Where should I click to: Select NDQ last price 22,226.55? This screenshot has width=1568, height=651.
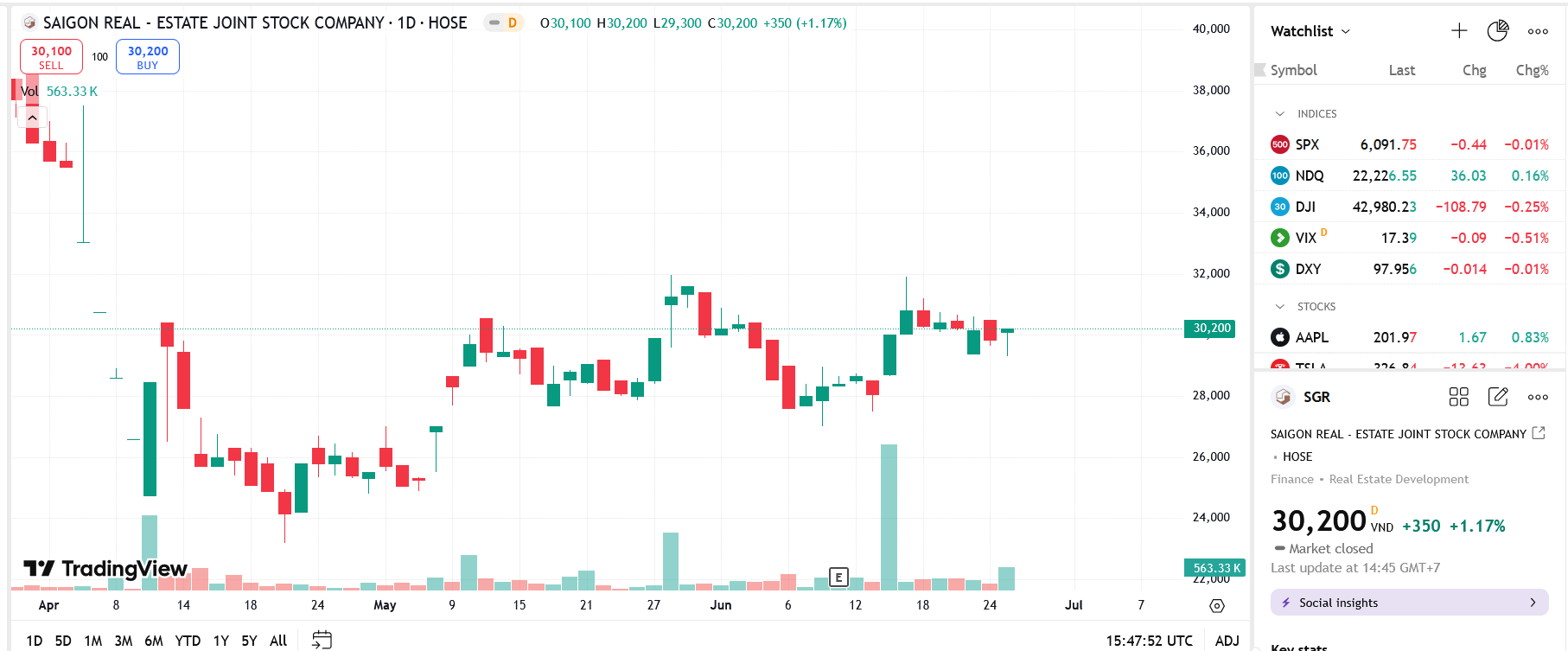pyautogui.click(x=1385, y=176)
